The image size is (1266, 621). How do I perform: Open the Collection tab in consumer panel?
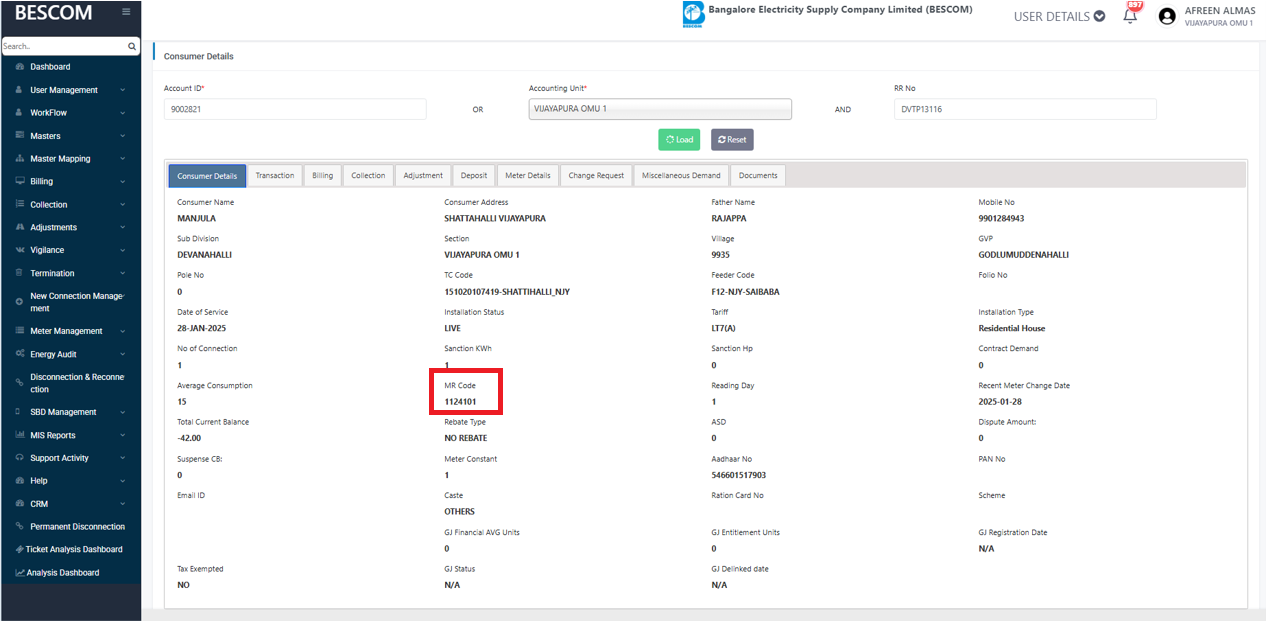click(368, 176)
